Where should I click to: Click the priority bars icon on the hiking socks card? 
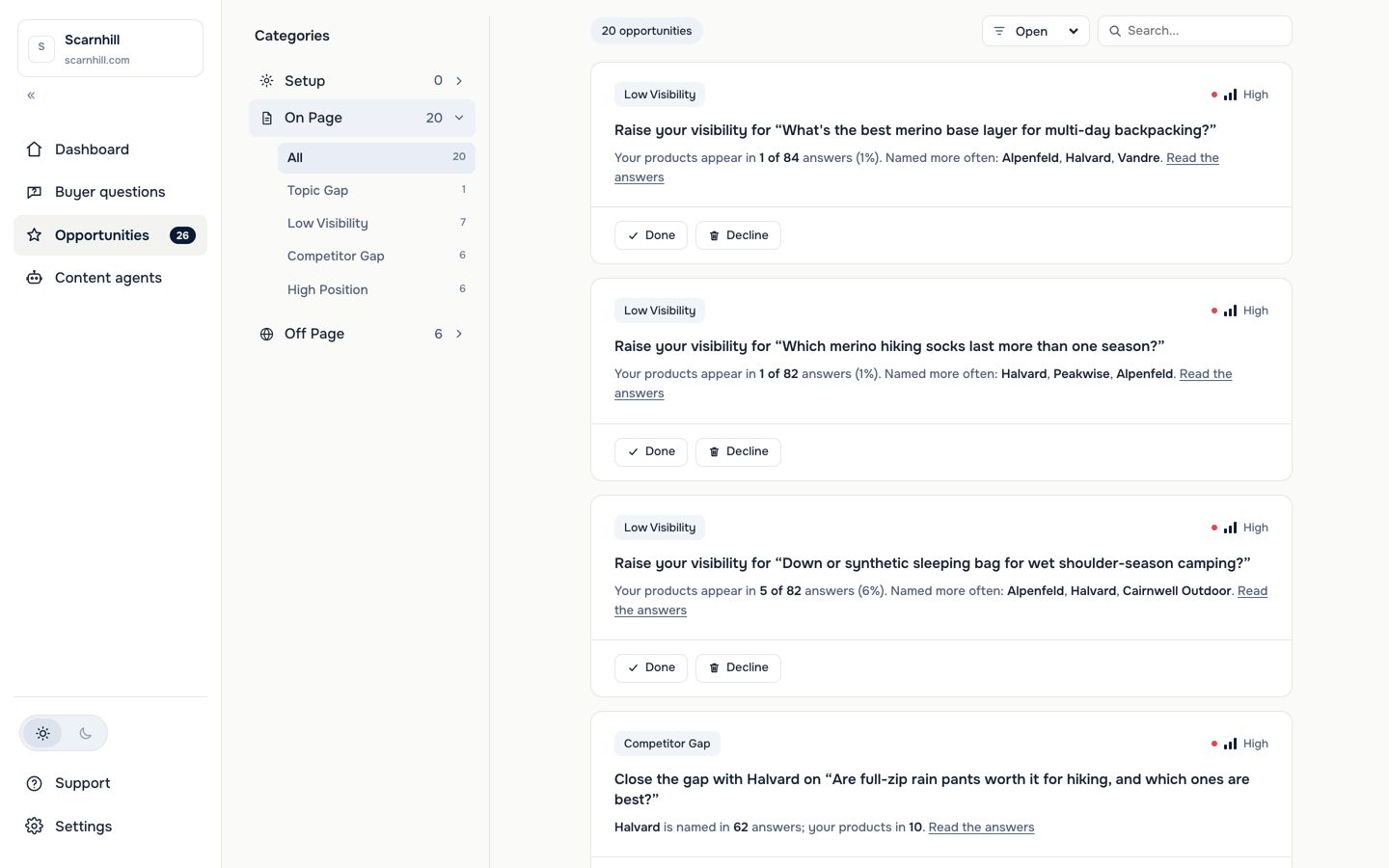(x=1230, y=311)
